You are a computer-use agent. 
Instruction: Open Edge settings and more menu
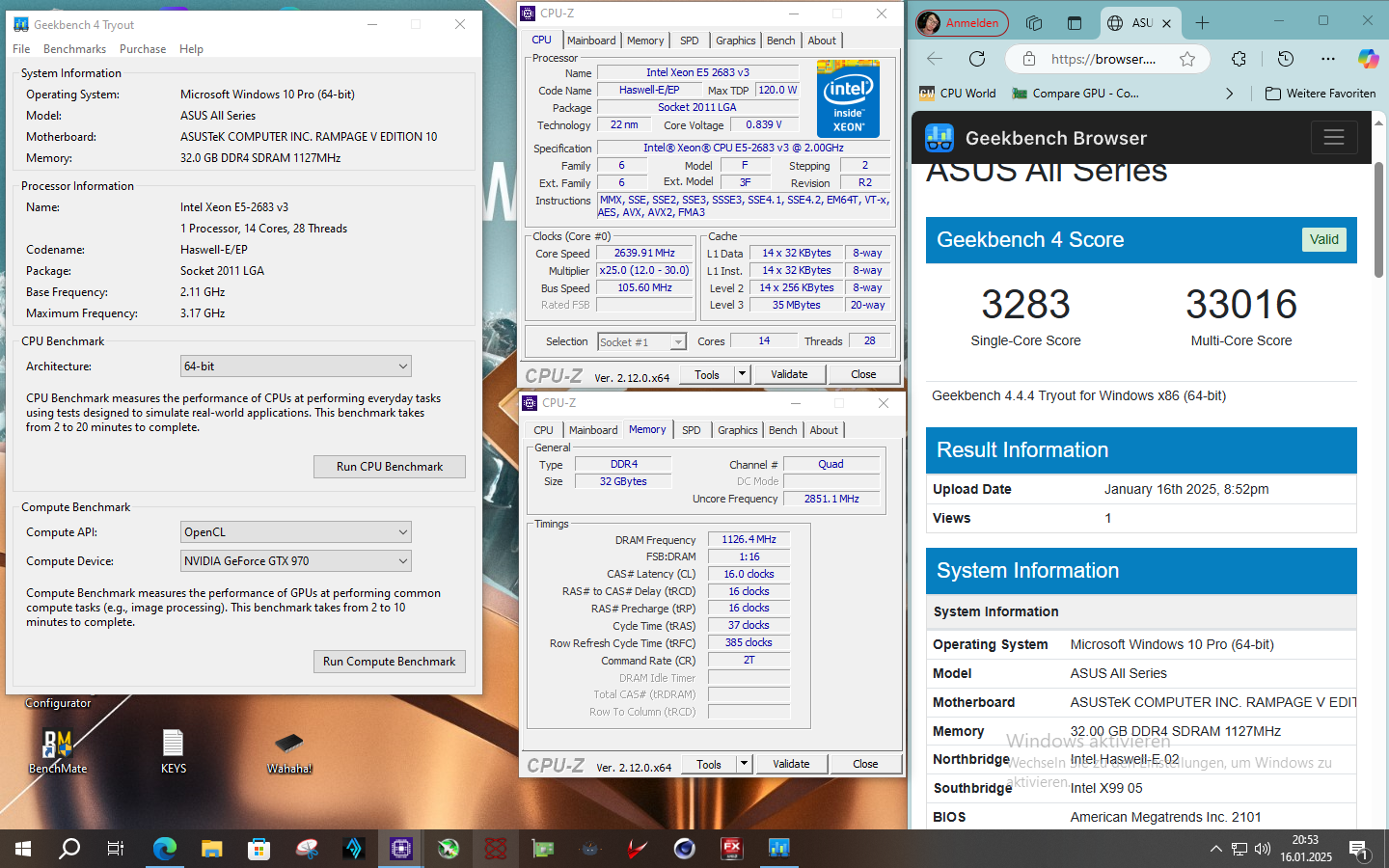point(1328,59)
